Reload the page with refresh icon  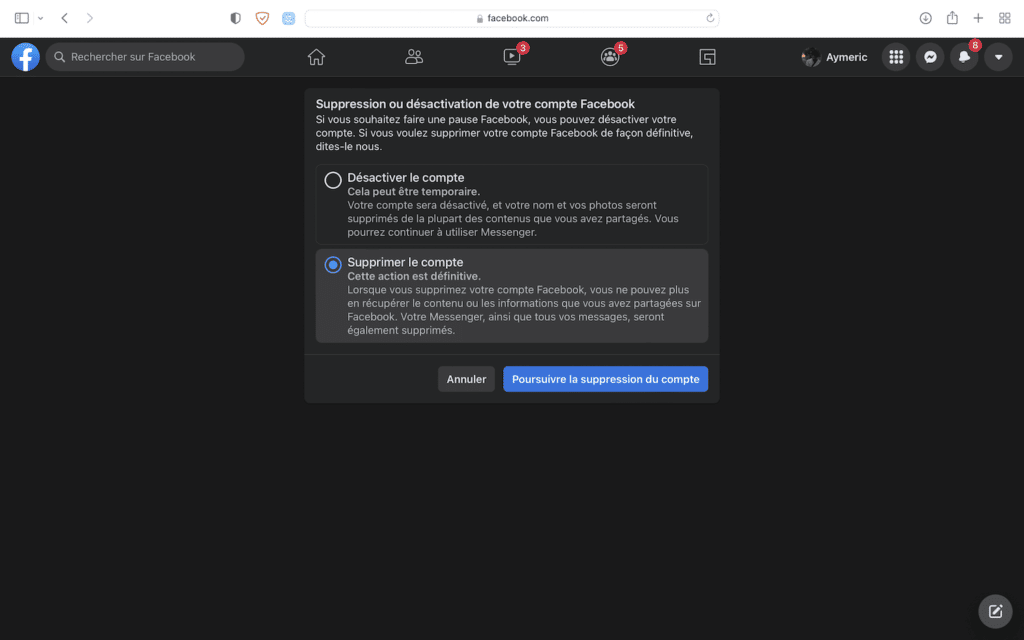(710, 18)
